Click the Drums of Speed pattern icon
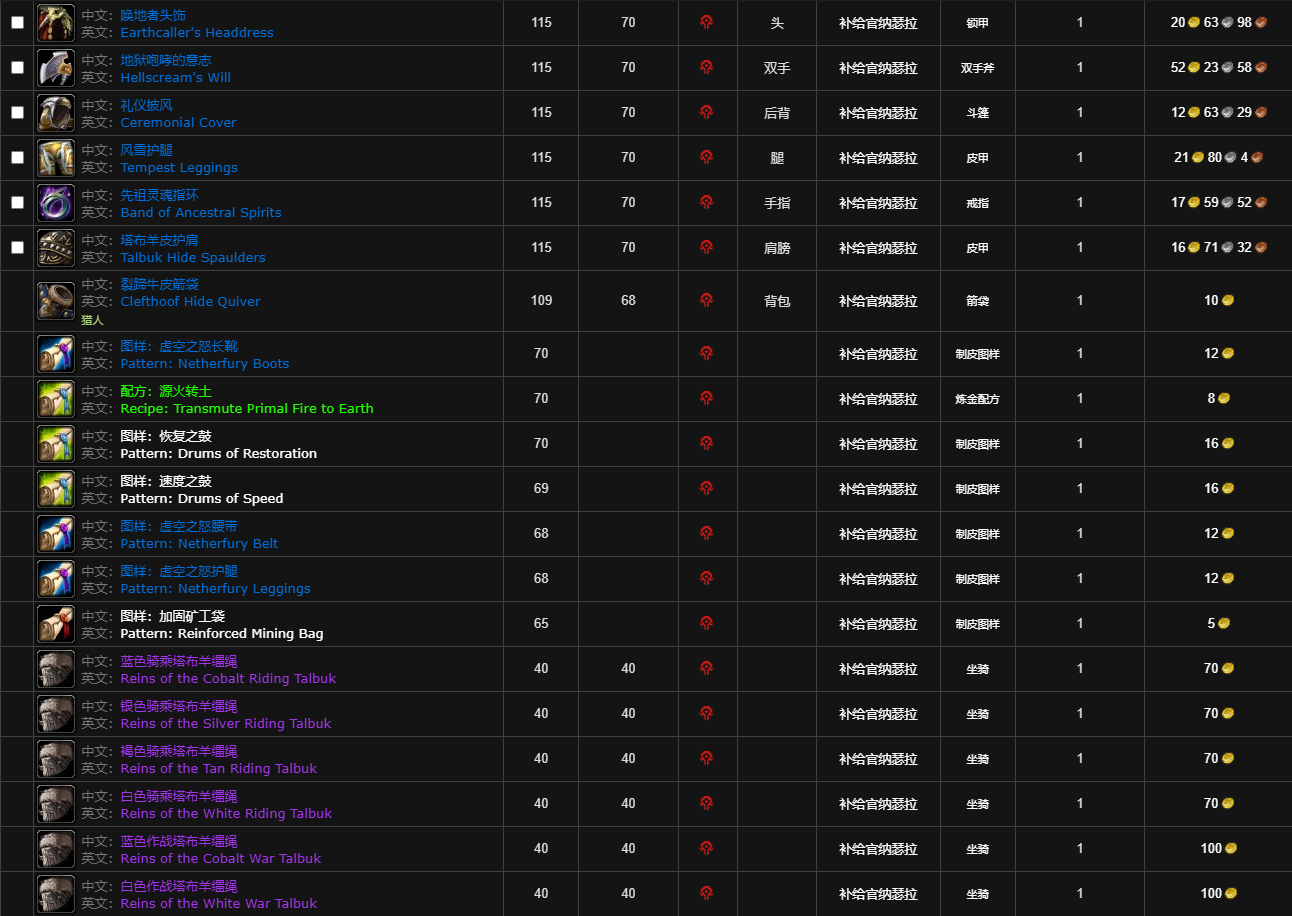This screenshot has width=1292, height=916. (56, 489)
